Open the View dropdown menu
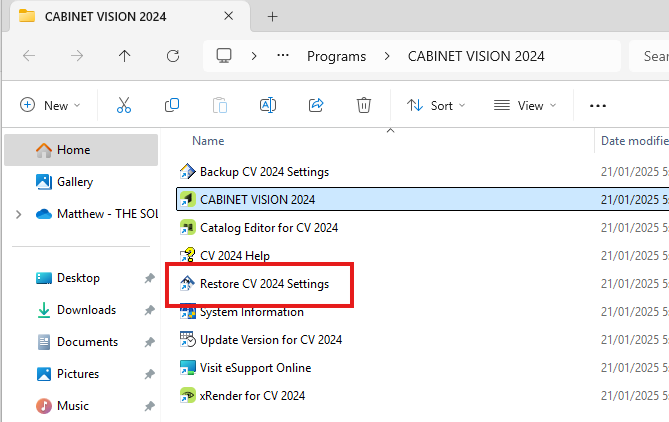Image resolution: width=669 pixels, height=422 pixels. pyautogui.click(x=526, y=105)
